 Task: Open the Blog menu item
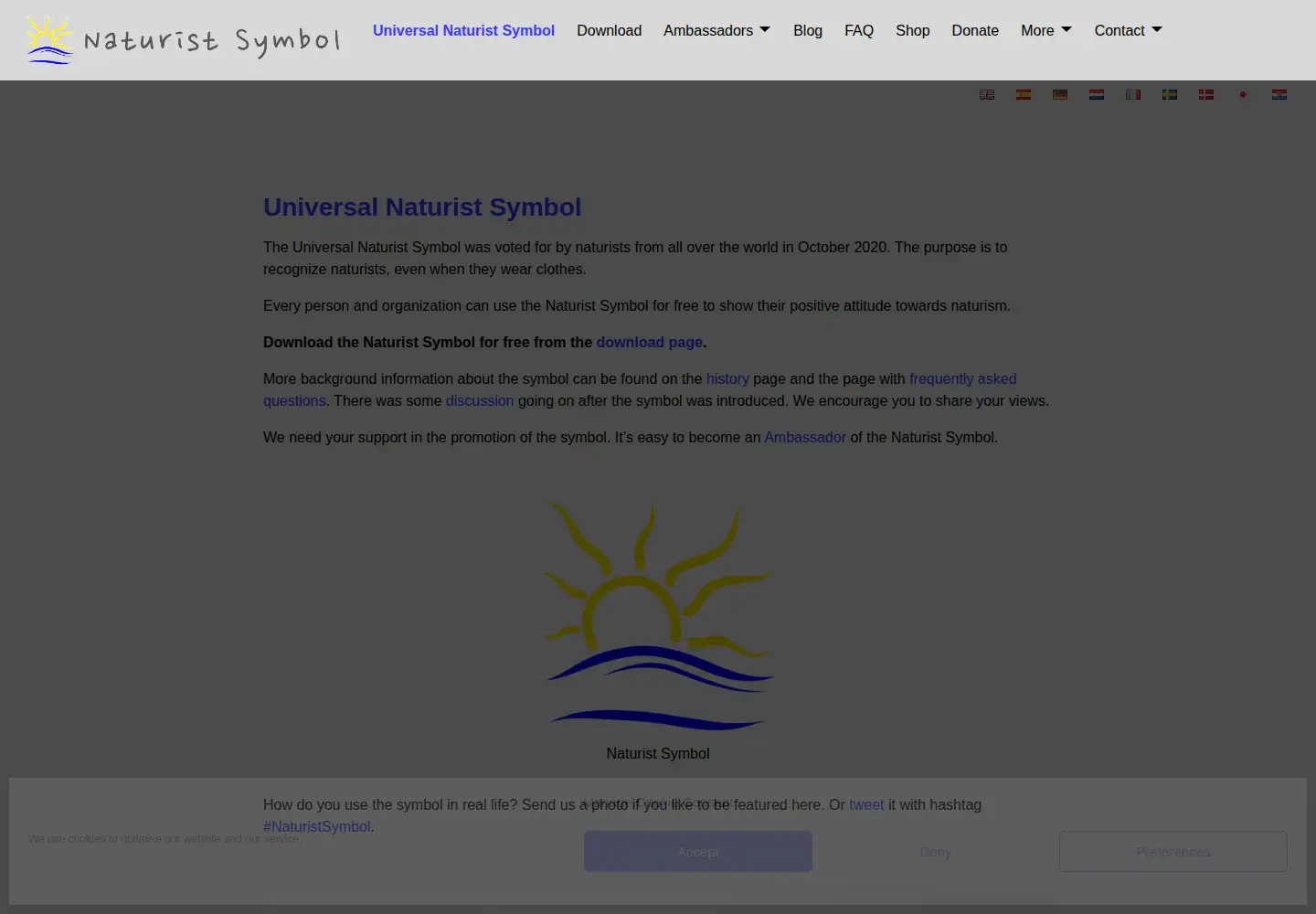coord(808,30)
